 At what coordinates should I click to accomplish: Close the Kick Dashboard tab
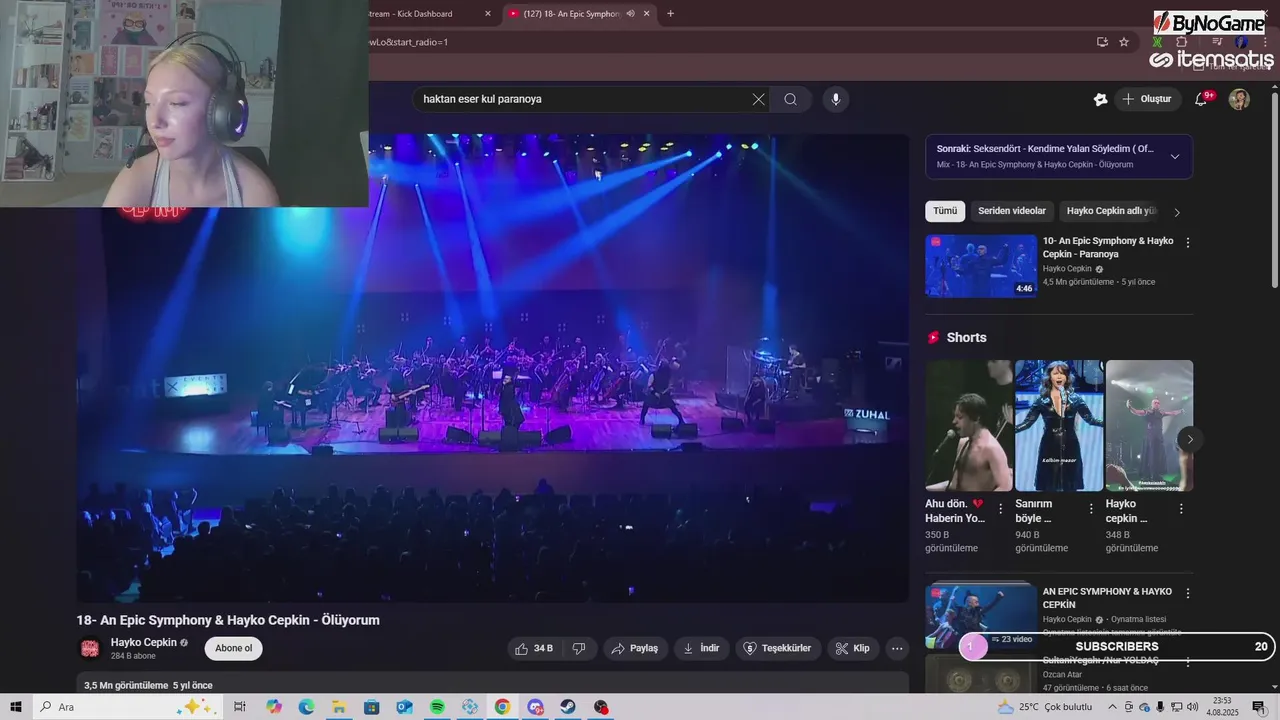tap(488, 14)
